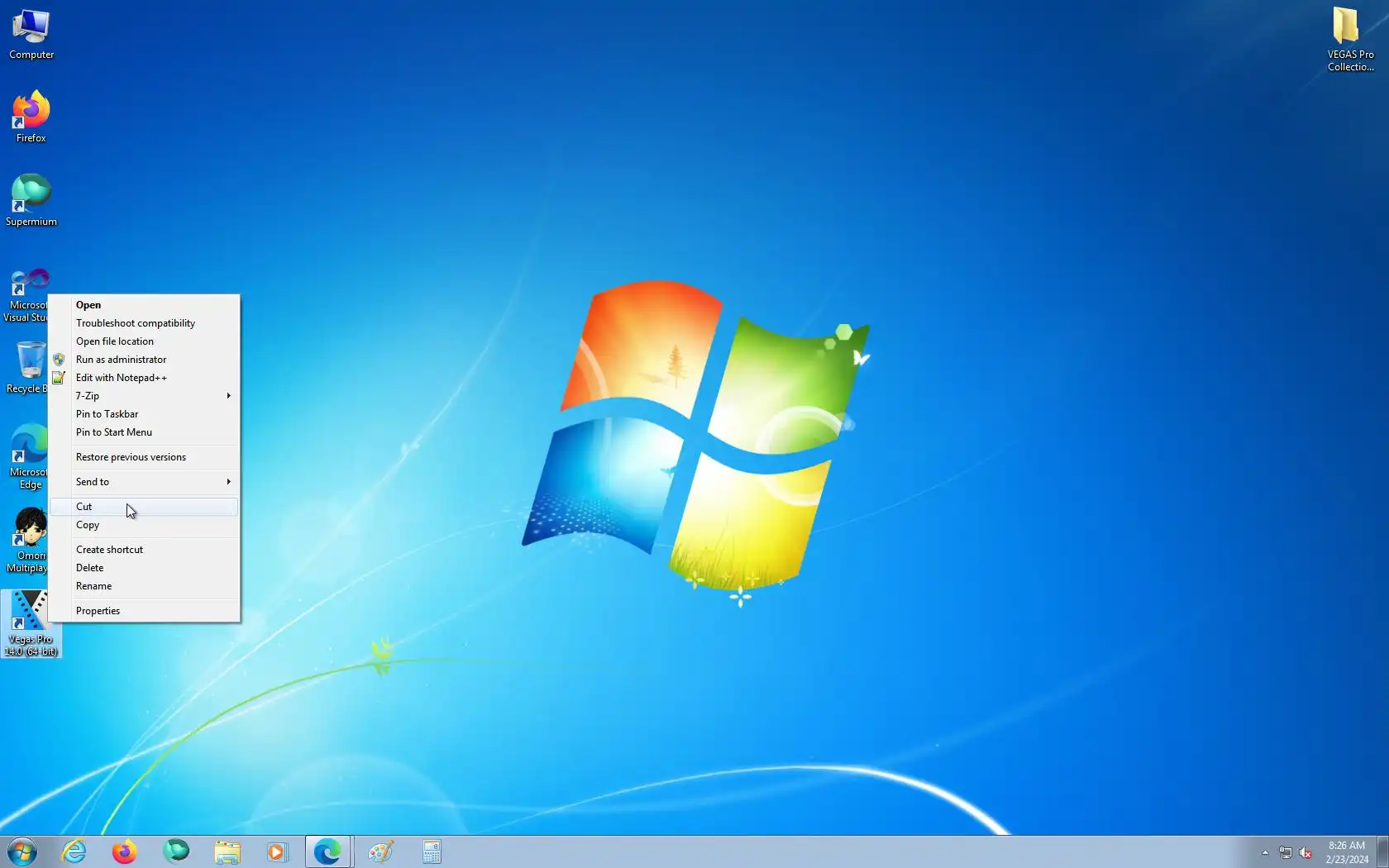This screenshot has width=1389, height=868.
Task: Choose Cut in the context menu
Action: [144, 507]
